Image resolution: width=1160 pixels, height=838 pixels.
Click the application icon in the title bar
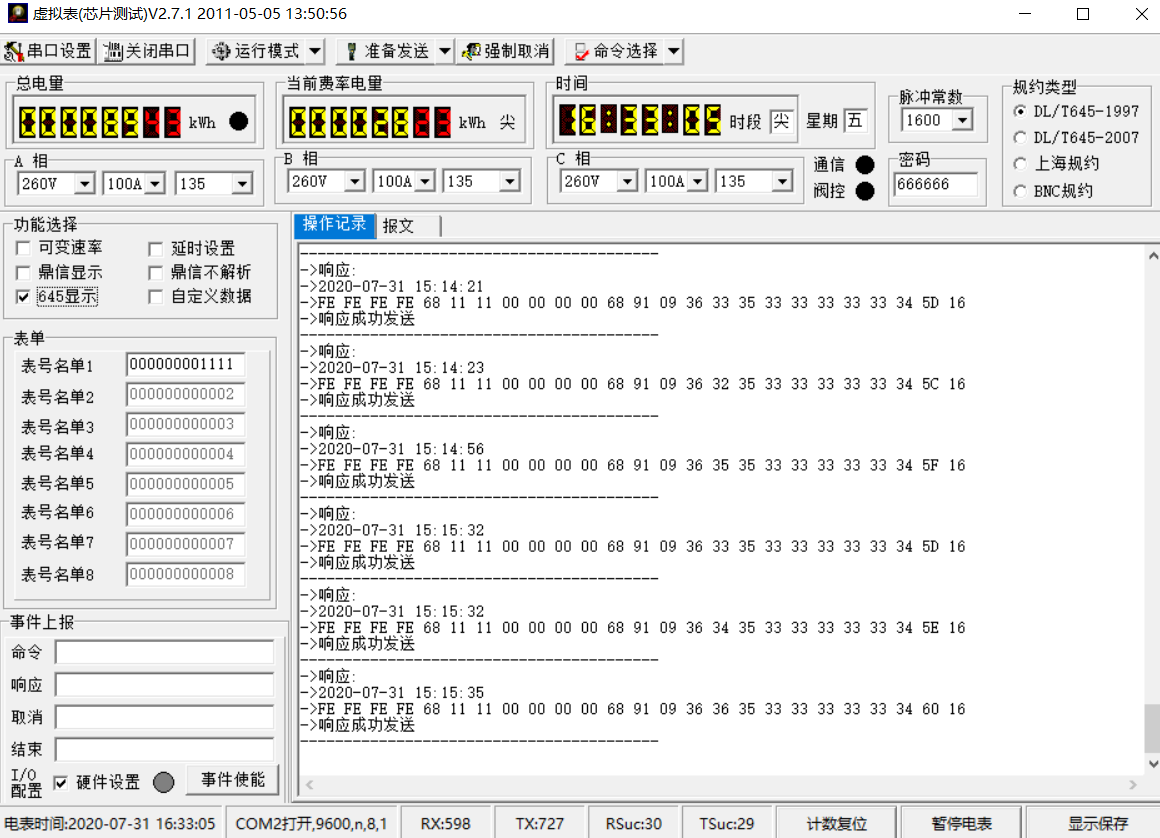17,13
